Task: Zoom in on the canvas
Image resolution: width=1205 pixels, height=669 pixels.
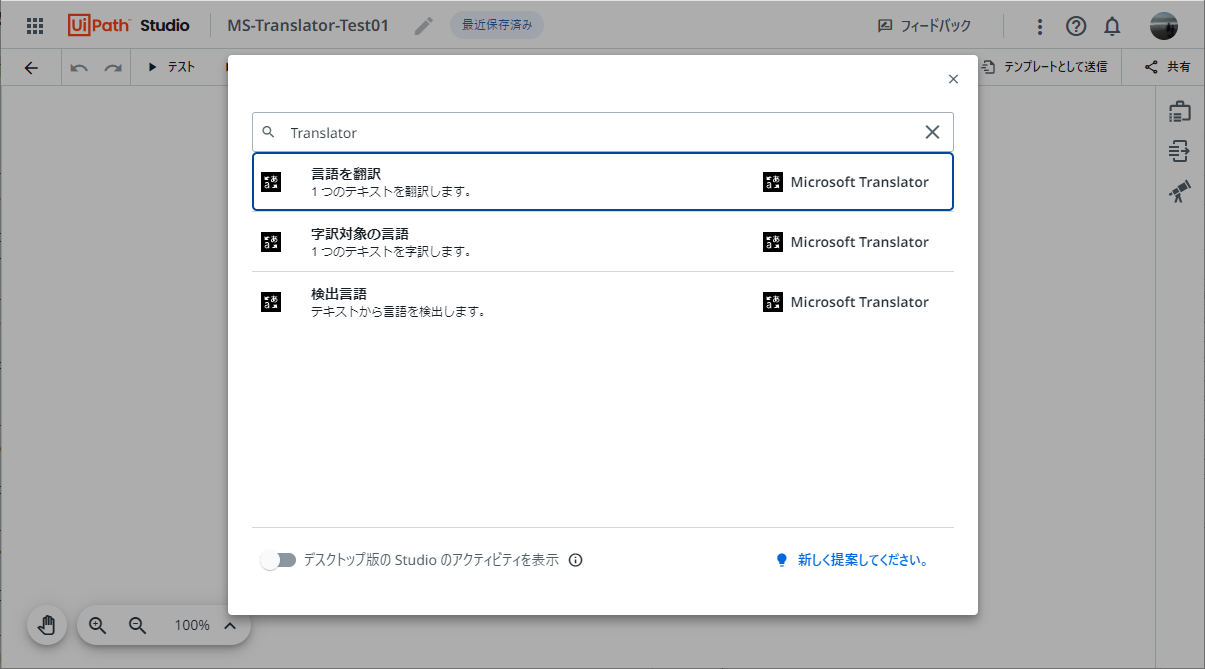Action: tap(97, 625)
